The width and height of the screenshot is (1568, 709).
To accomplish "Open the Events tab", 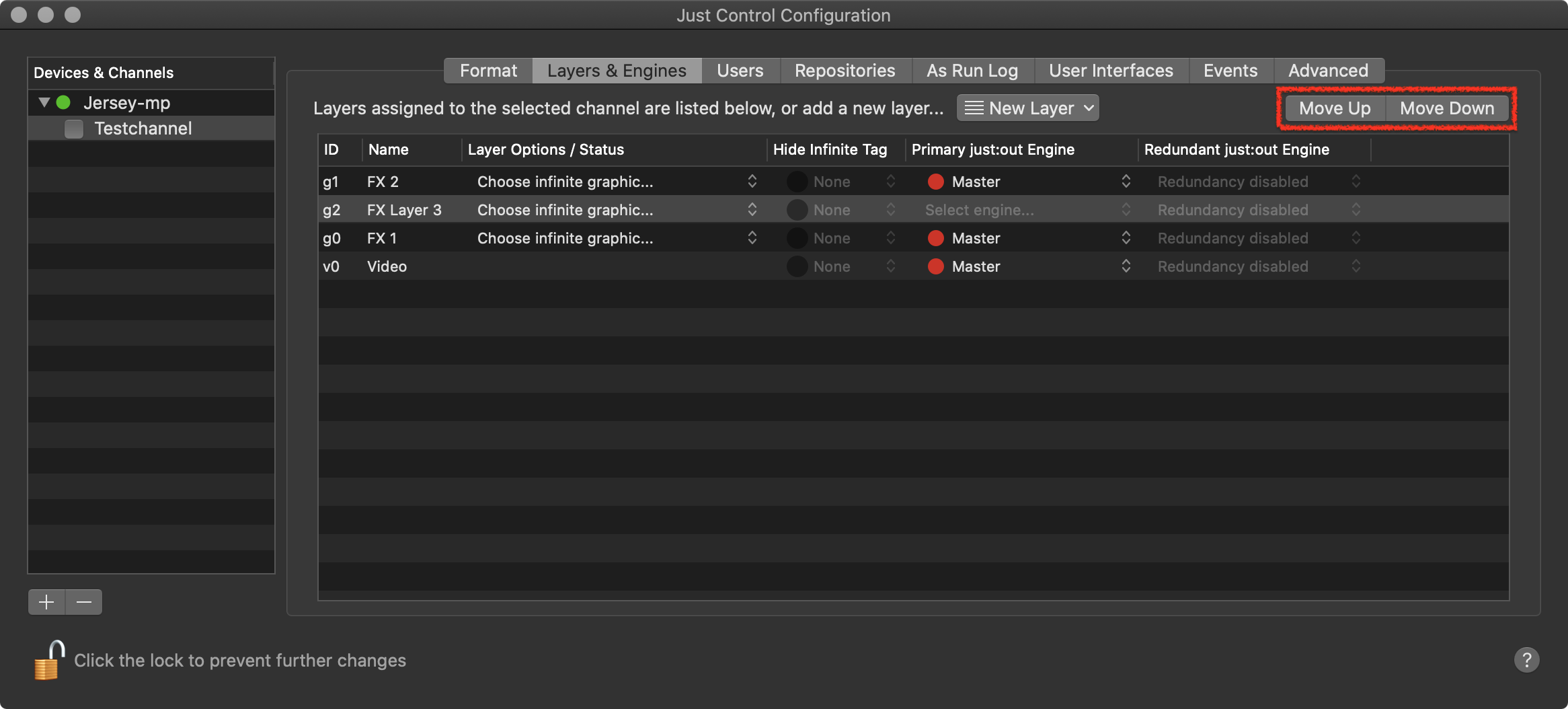I will (x=1230, y=71).
